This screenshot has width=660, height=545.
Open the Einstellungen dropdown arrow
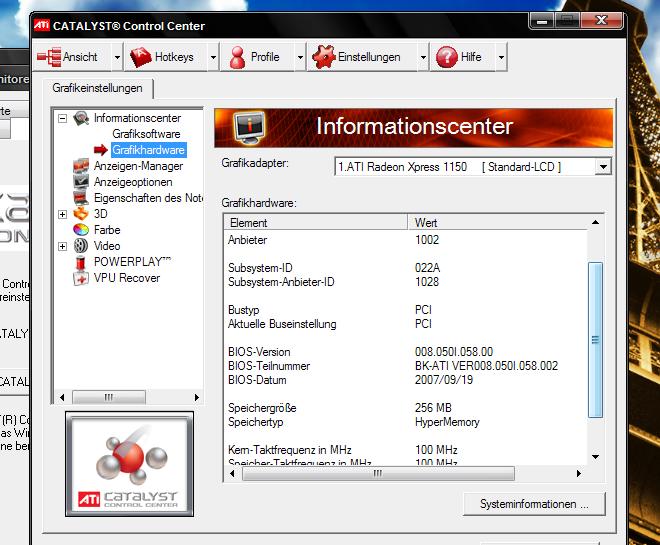coord(423,57)
